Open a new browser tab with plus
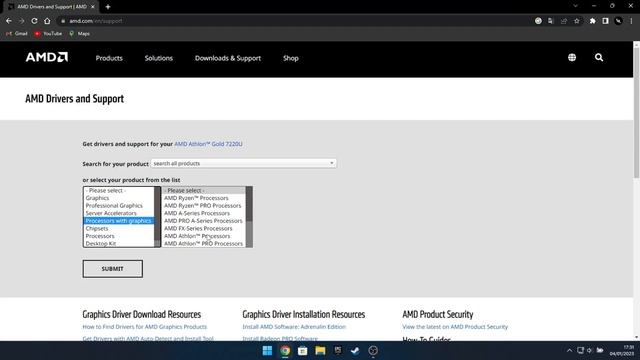Image resolution: width=640 pixels, height=360 pixels. (x=108, y=7)
